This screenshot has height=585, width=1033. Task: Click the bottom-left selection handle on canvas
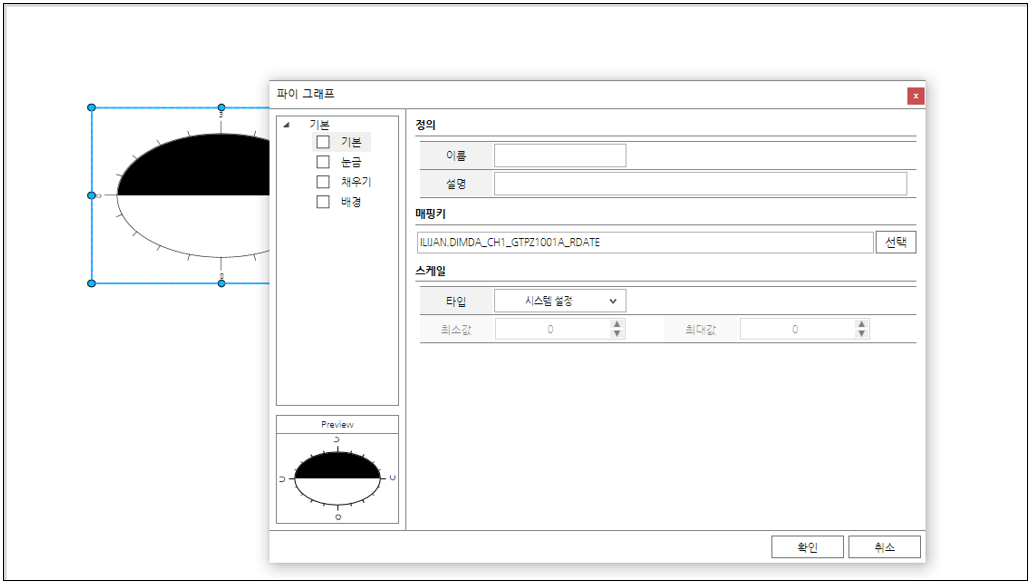point(92,283)
